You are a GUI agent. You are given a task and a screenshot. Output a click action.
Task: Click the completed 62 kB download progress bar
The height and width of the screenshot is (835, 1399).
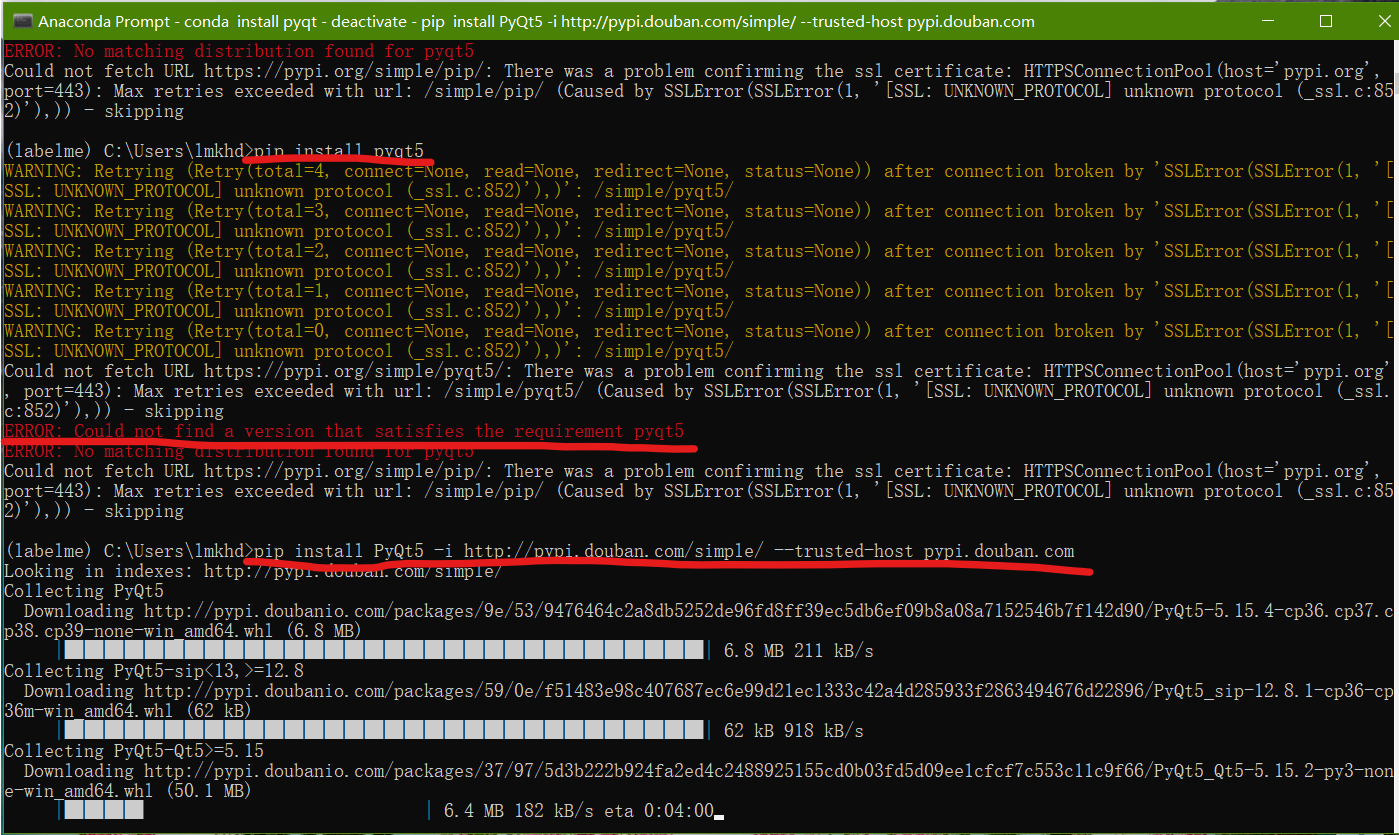[x=385, y=731]
